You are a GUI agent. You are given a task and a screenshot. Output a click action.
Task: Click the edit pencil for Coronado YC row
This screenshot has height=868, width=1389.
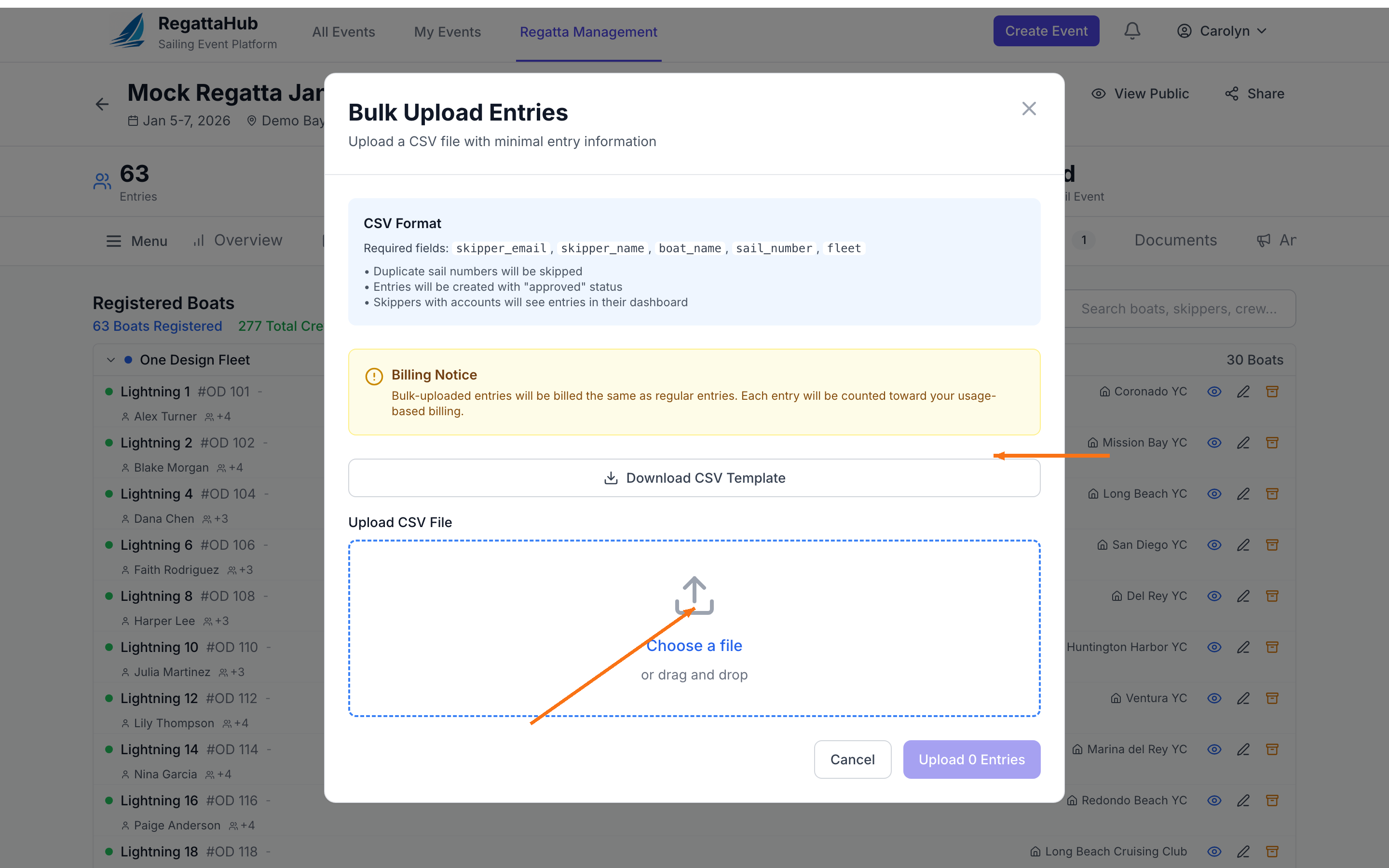pos(1243,392)
